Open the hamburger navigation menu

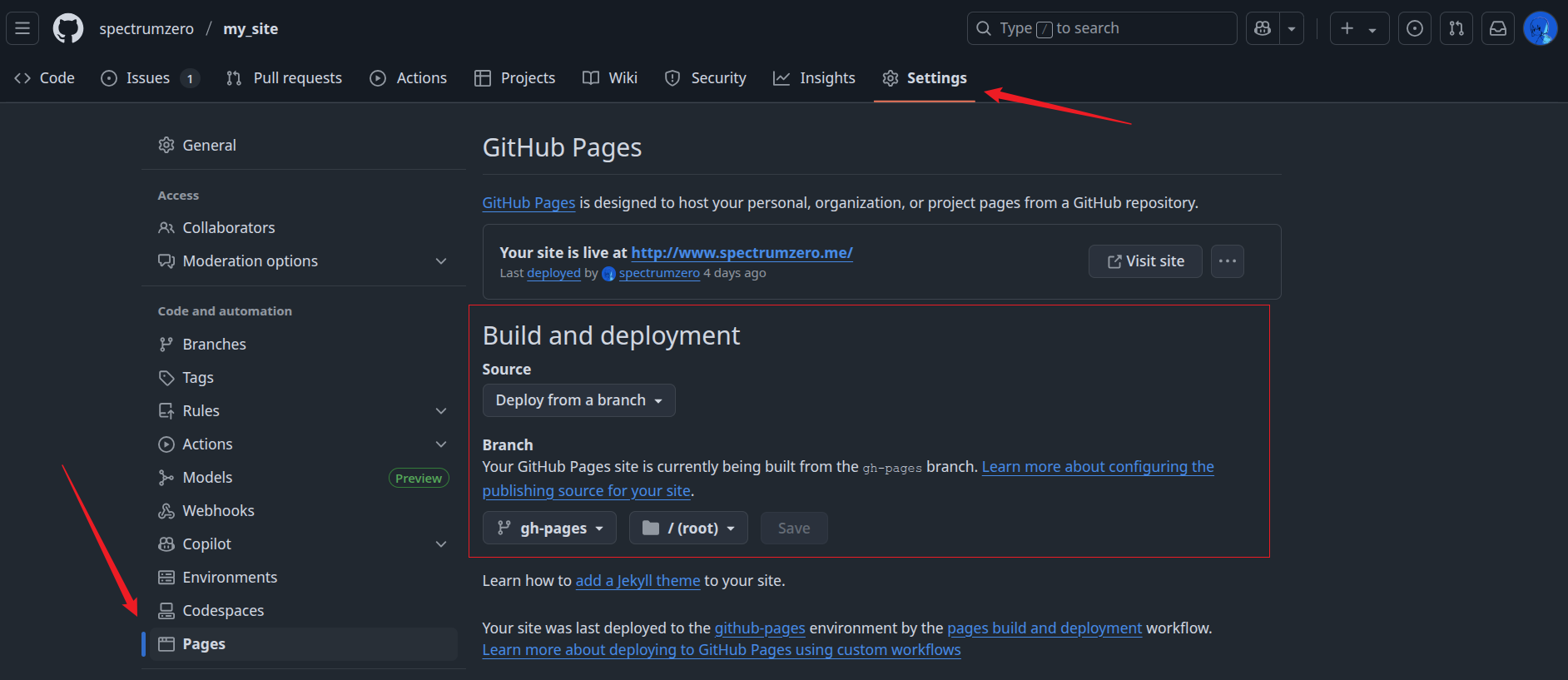click(x=22, y=28)
